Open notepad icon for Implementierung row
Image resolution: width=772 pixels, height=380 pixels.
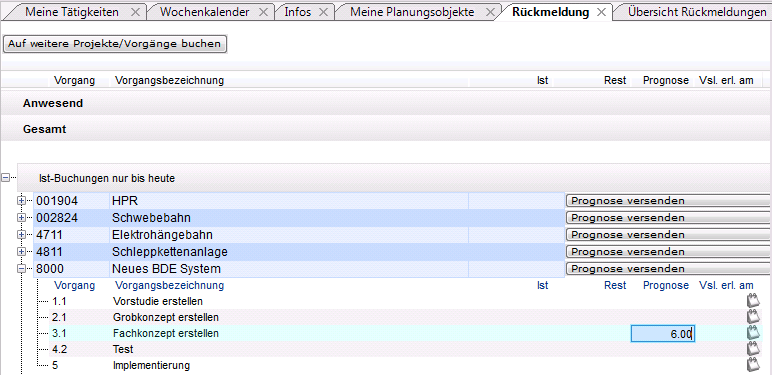pos(753,365)
